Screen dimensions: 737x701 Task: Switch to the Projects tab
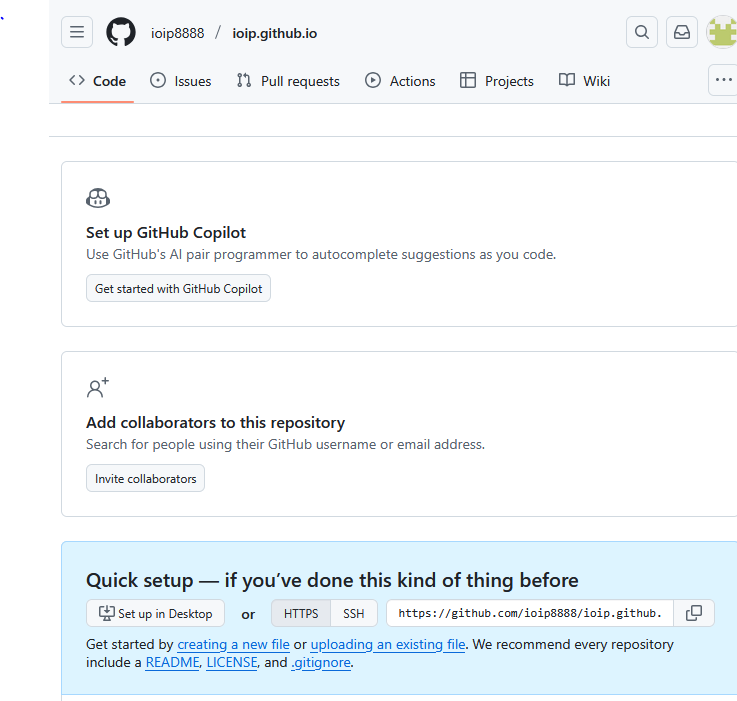tap(497, 81)
